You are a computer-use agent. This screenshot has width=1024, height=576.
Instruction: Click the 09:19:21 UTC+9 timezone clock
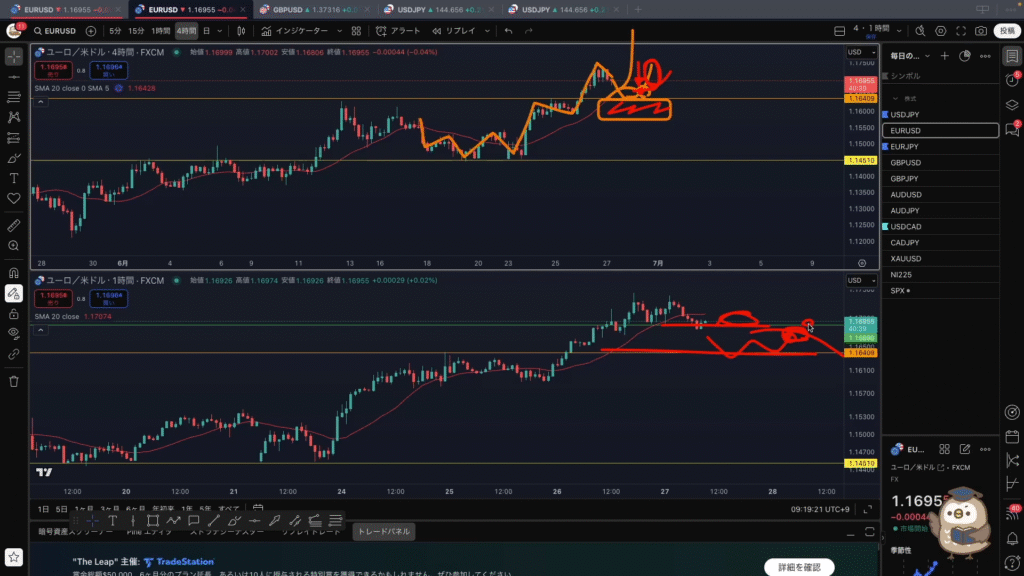(x=820, y=509)
